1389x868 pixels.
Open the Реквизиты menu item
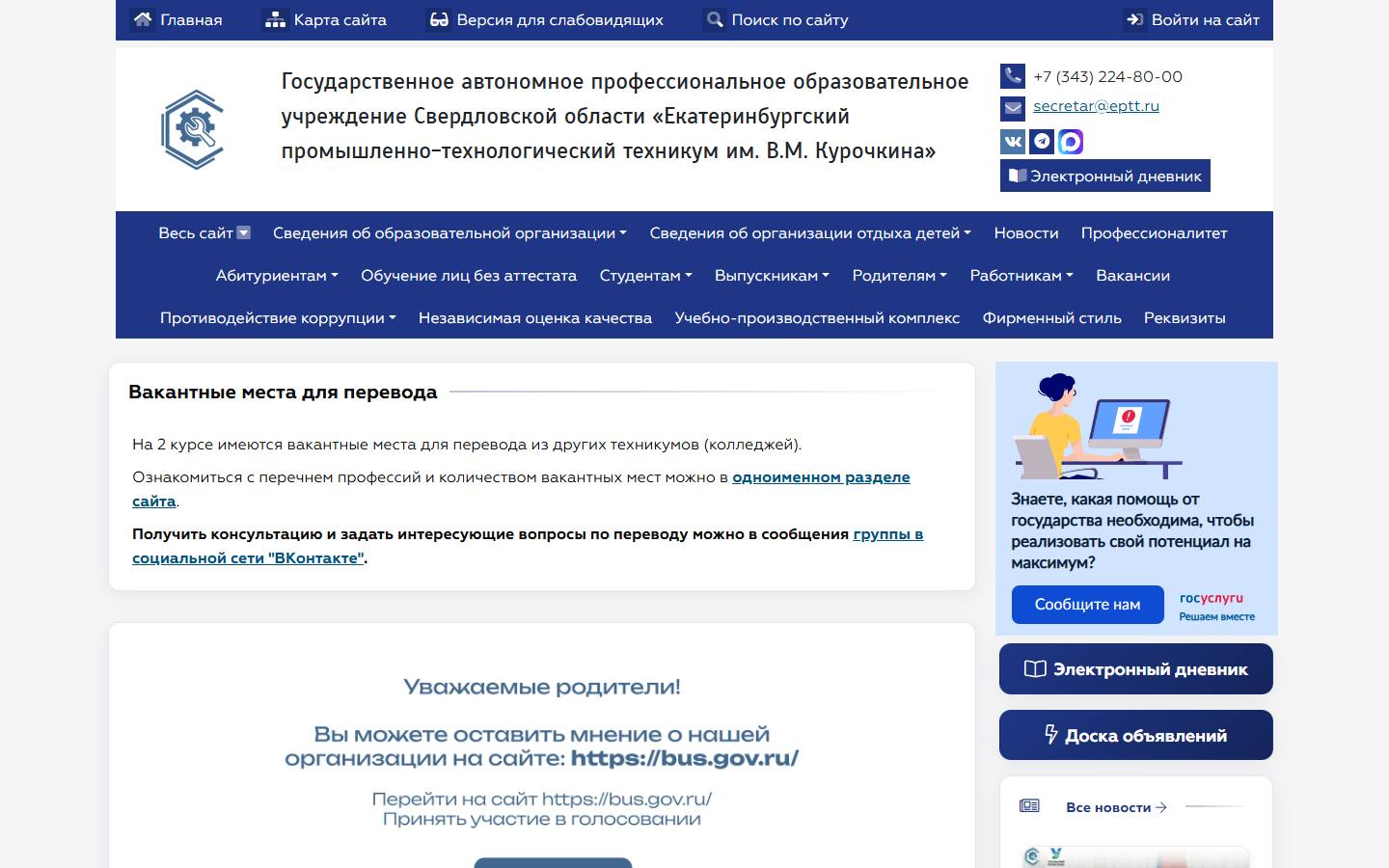[x=1185, y=318]
